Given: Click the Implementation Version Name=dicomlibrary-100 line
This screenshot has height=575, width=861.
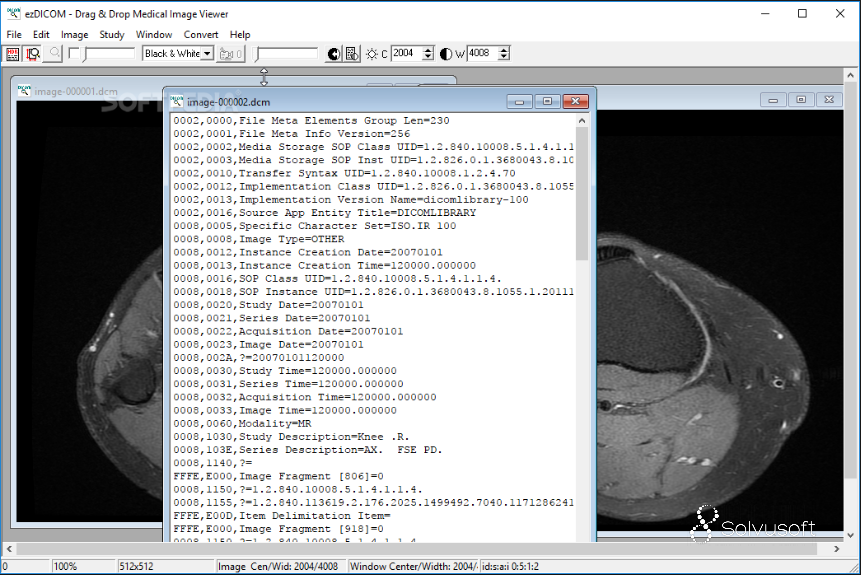Looking at the screenshot, I should 351,199.
